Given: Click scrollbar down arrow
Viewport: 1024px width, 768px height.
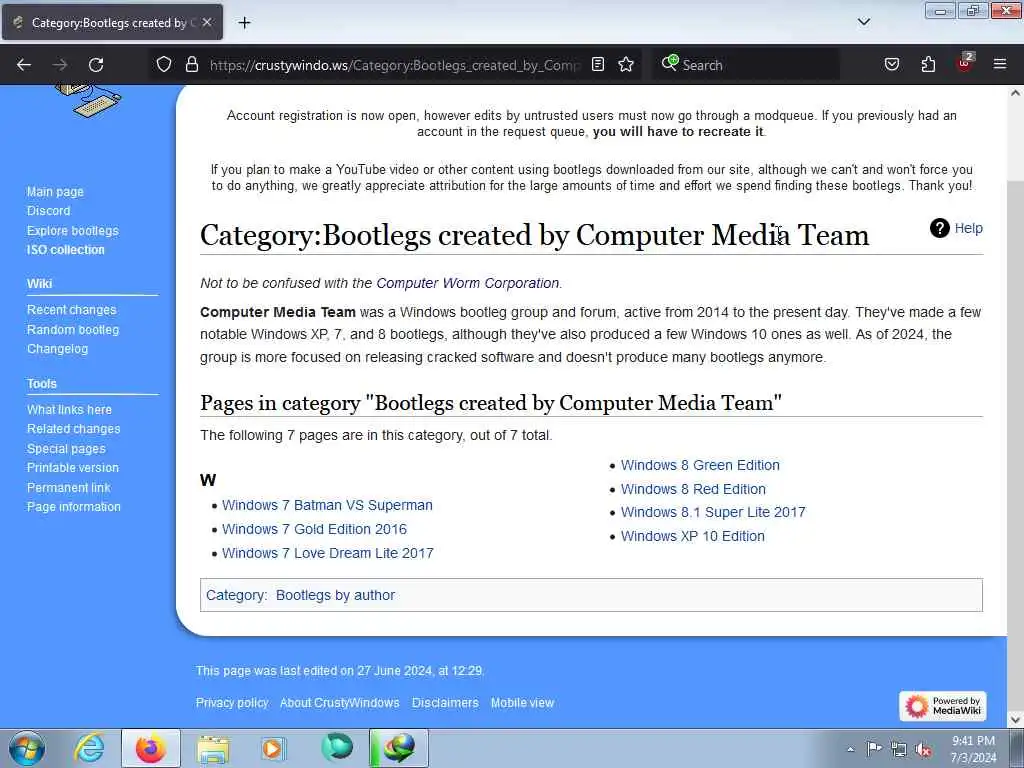Looking at the screenshot, I should (1015, 720).
